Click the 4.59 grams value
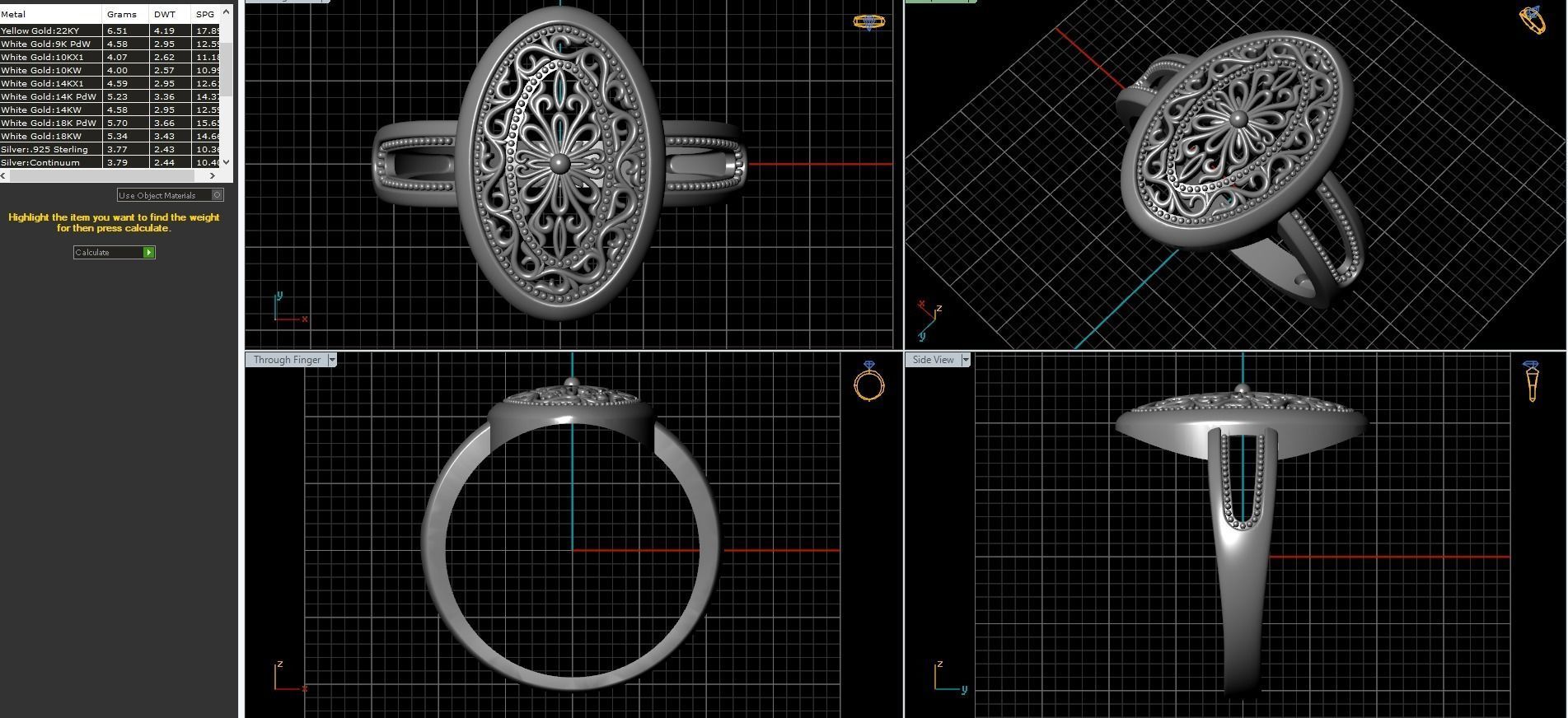 tap(117, 83)
